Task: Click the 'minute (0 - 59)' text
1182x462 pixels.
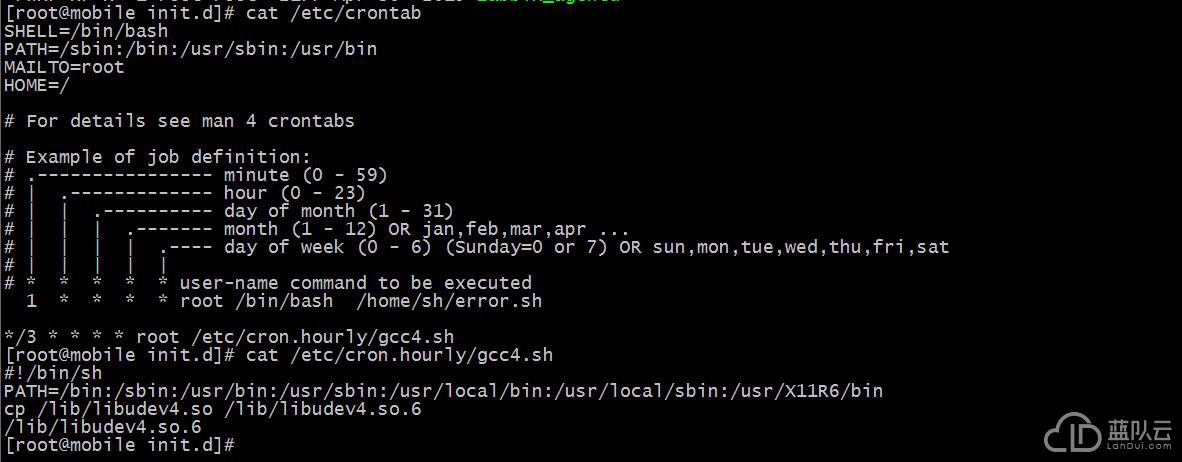Action: click(x=305, y=176)
